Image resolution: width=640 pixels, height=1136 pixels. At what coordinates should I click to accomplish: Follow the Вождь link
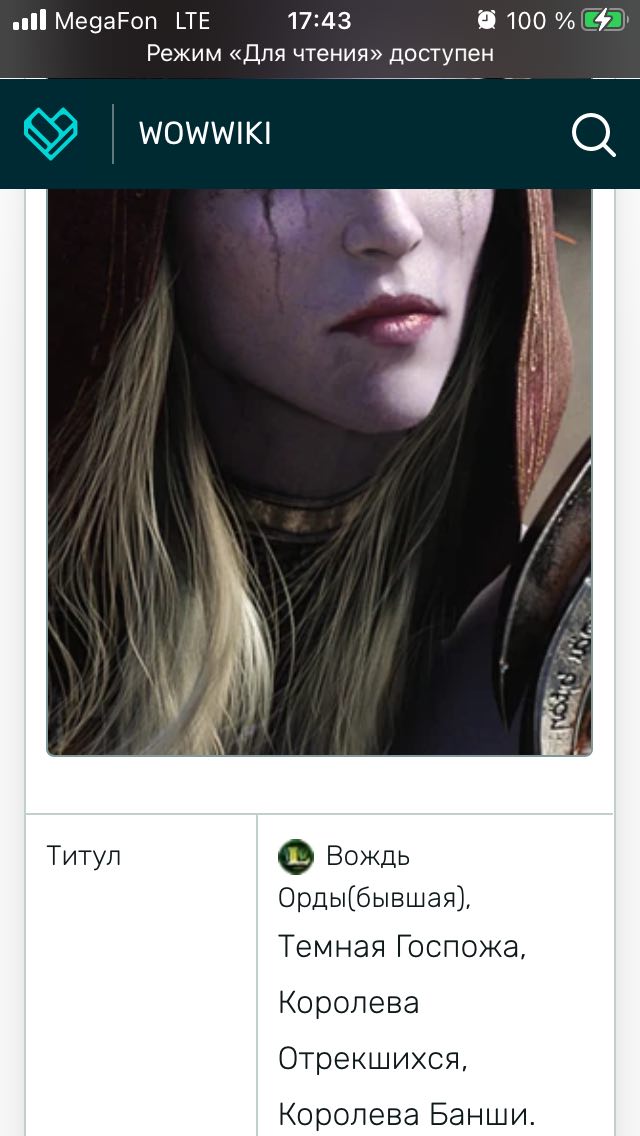pos(367,856)
